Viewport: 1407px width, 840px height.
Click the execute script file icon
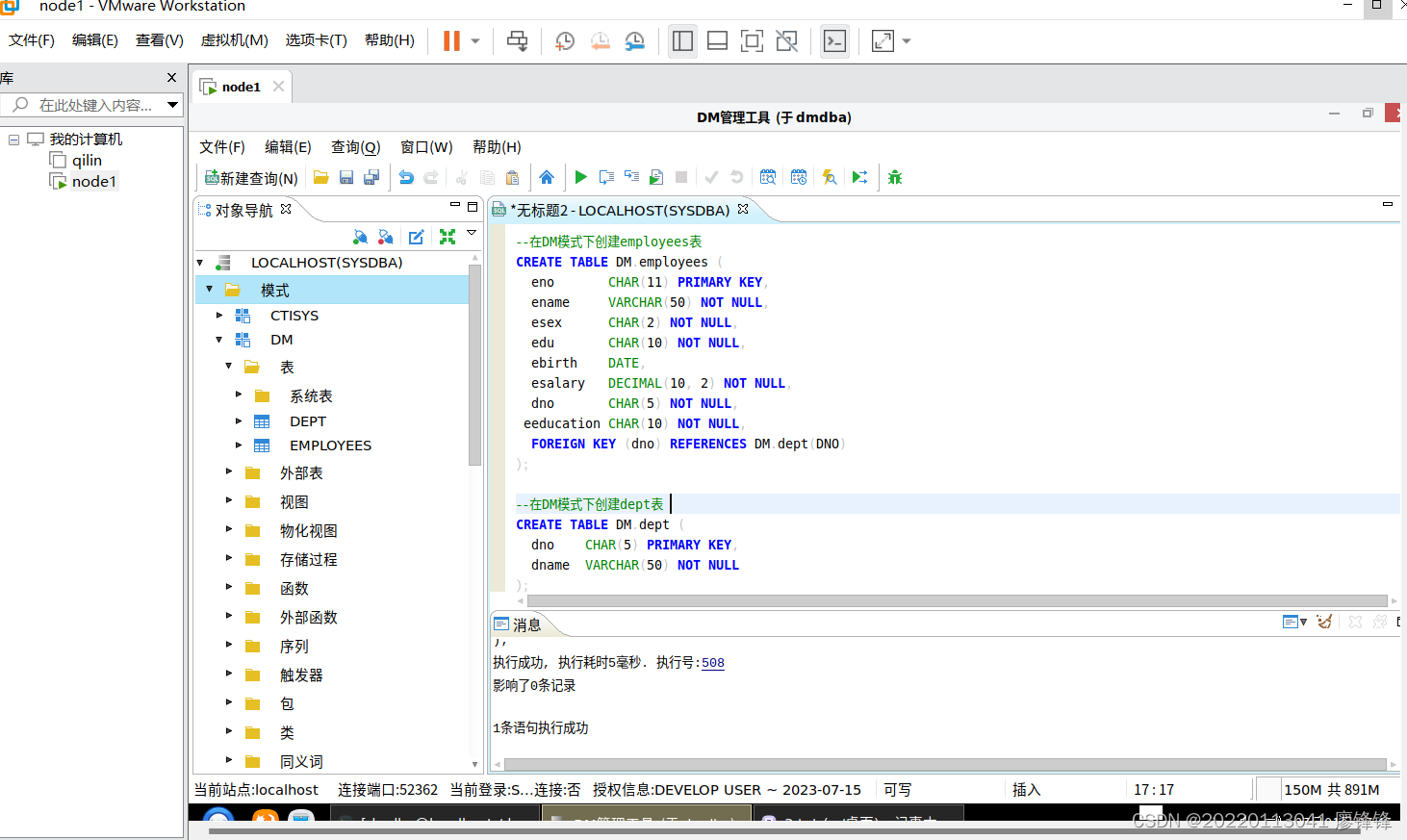click(x=656, y=177)
